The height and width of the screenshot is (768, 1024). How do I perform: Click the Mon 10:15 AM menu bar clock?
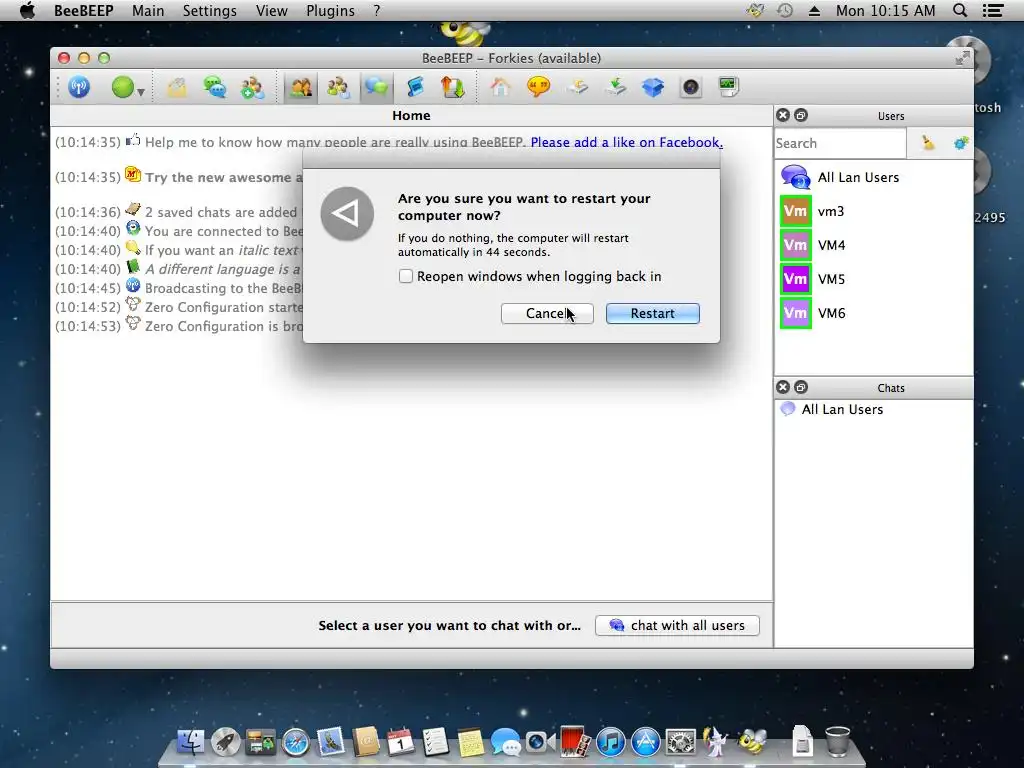(886, 11)
